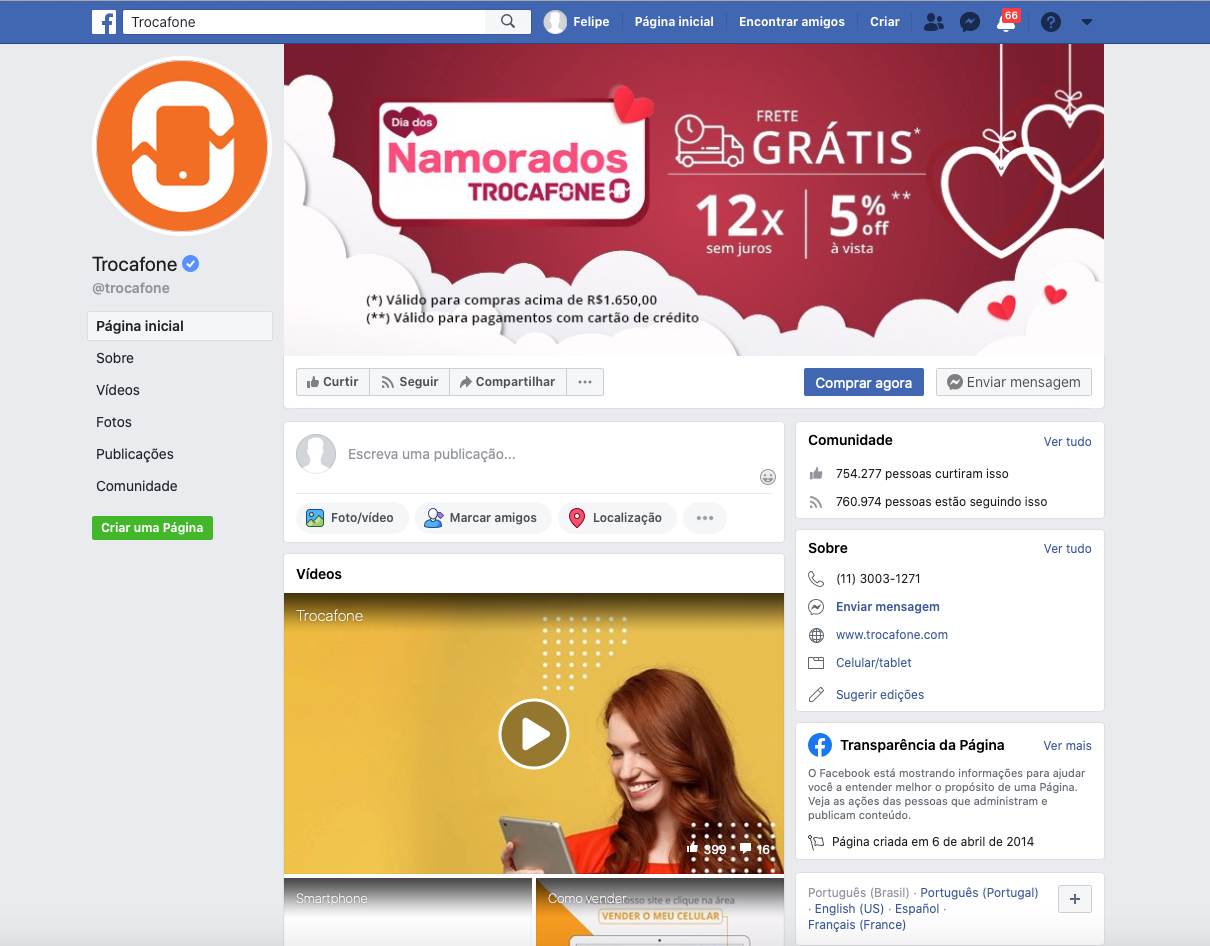Click the emoji smiley in post composer
Viewport: 1210px width, 946px height.
tap(768, 476)
